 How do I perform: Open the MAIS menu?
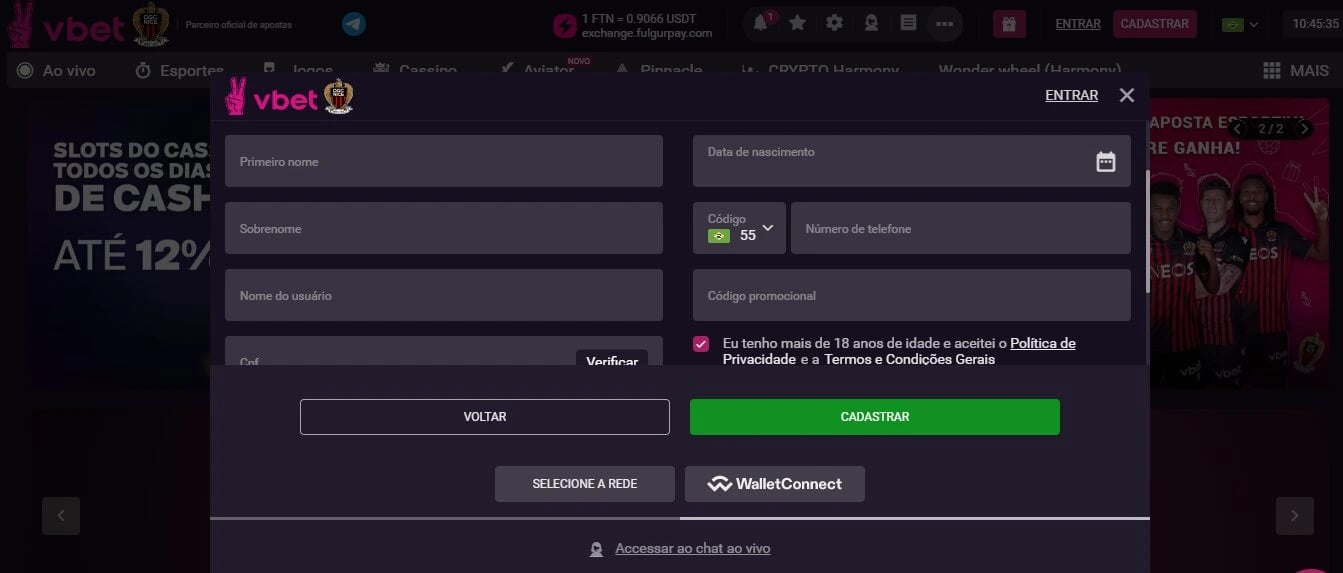(1296, 71)
